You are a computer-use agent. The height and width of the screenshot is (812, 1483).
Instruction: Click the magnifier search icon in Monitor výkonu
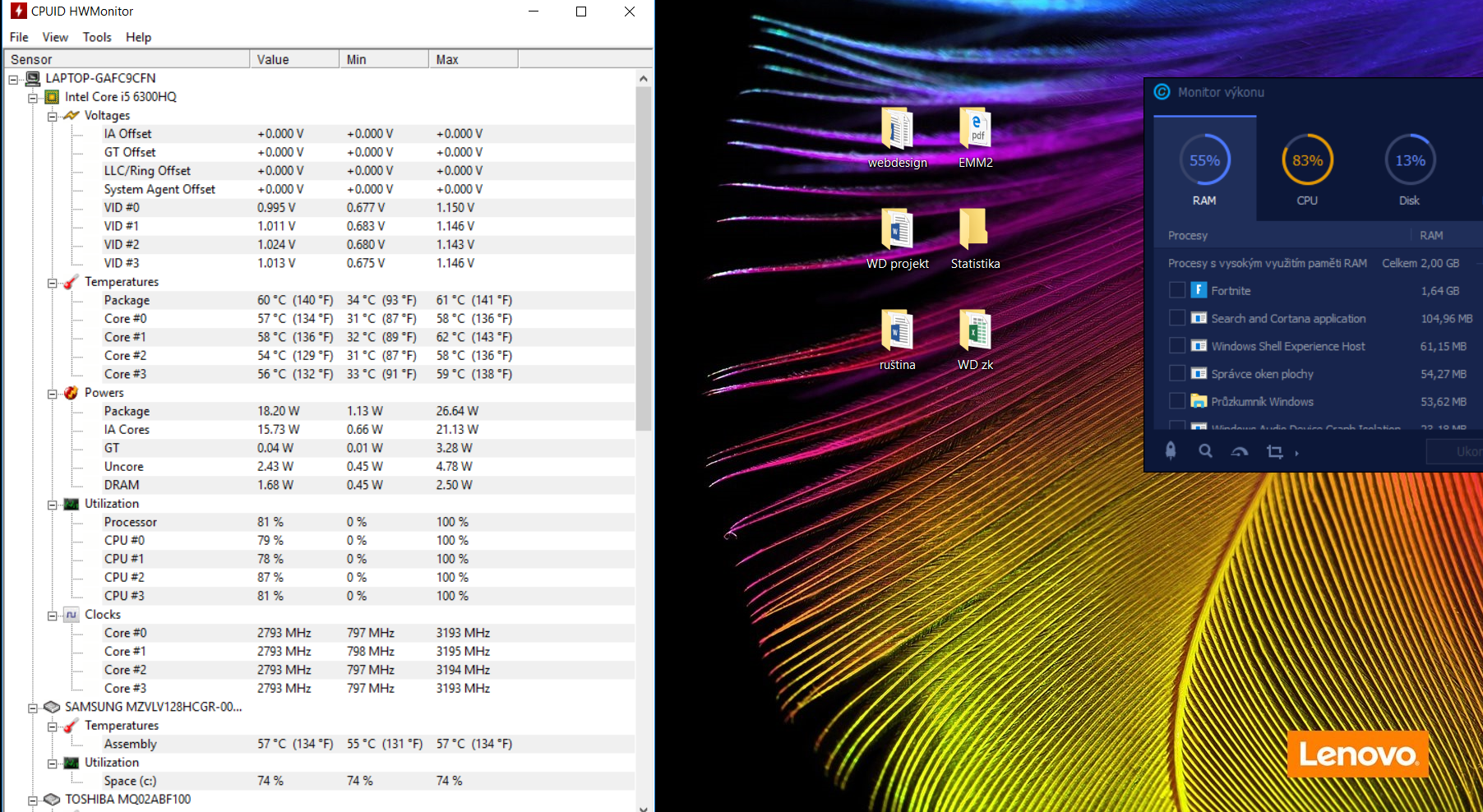1205,451
